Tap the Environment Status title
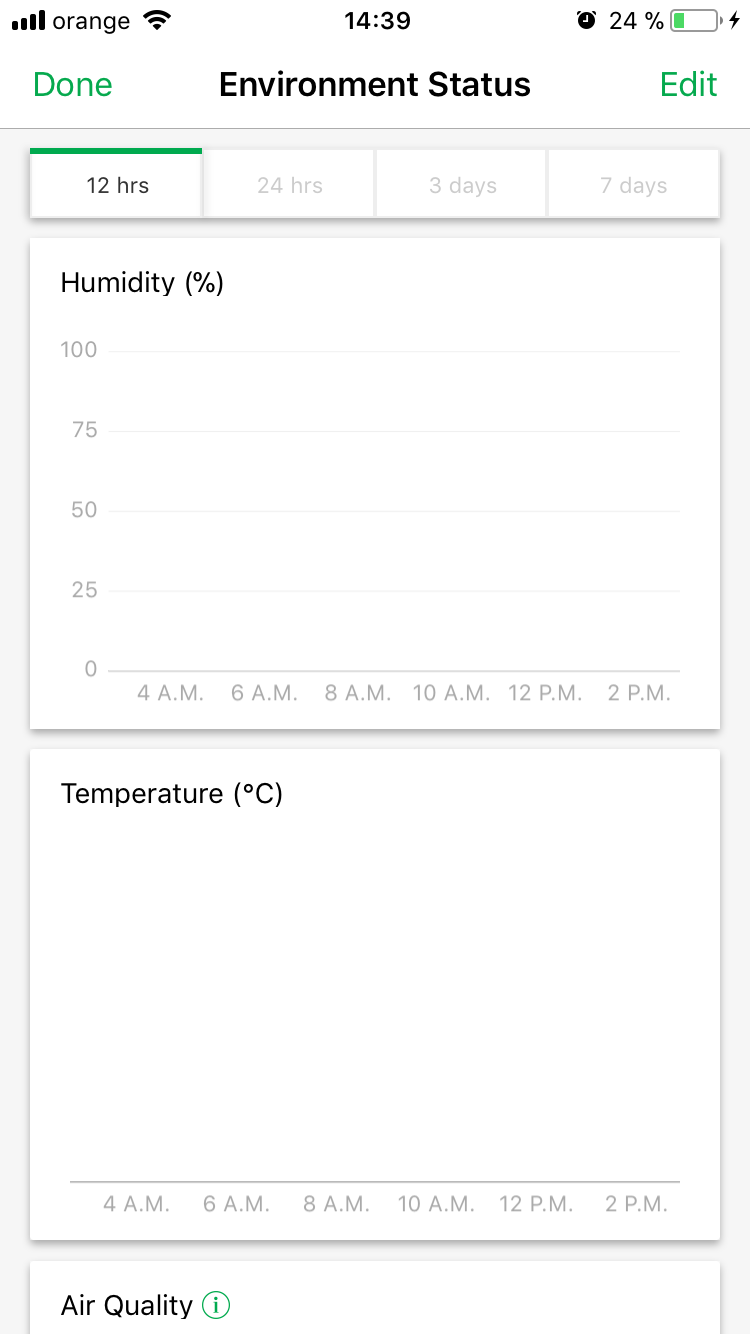This screenshot has width=750, height=1334. (x=375, y=85)
